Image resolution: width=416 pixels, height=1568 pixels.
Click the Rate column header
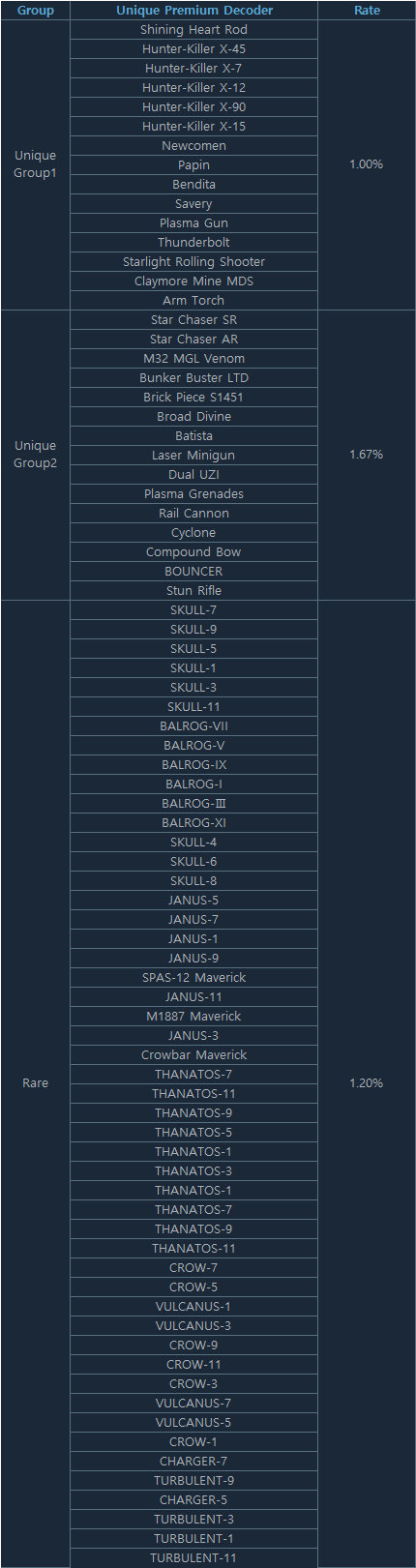point(367,10)
